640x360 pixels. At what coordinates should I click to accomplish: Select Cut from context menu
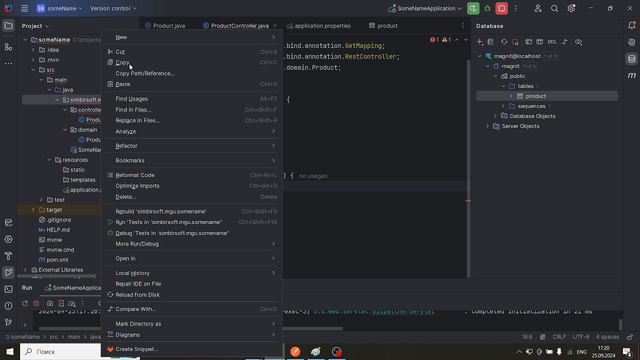click(x=192, y=52)
